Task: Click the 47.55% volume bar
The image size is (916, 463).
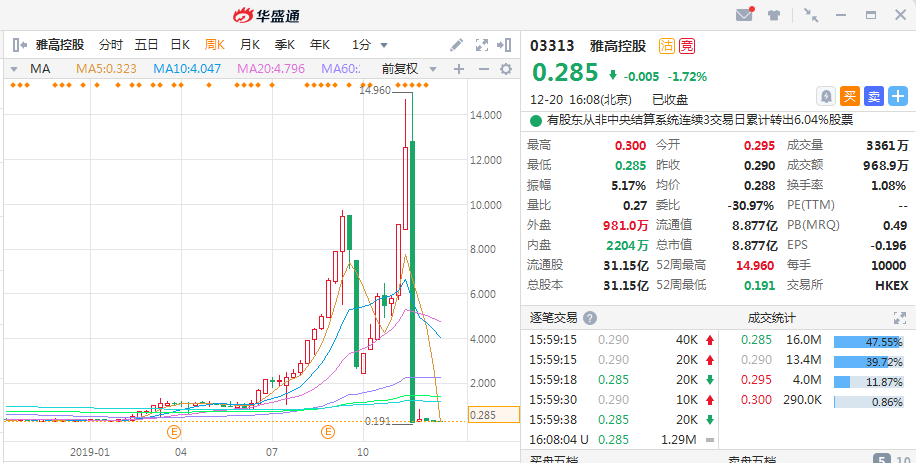Action: 869,342
